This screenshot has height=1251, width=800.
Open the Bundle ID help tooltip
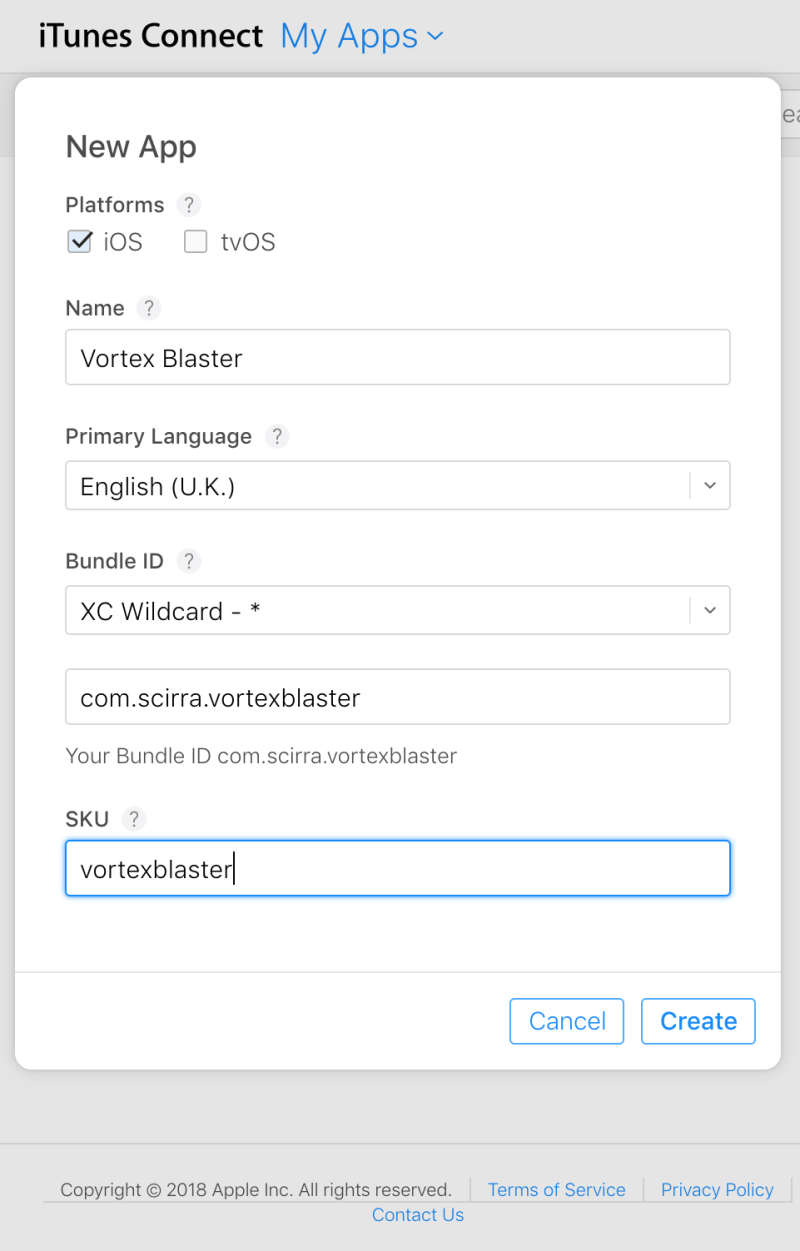click(x=188, y=561)
